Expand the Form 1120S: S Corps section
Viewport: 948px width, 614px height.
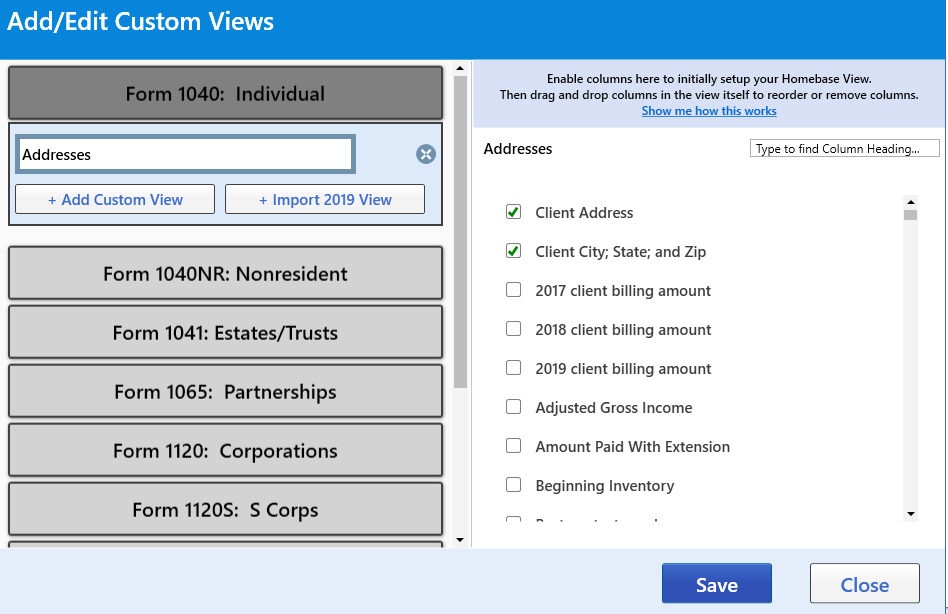[225, 509]
